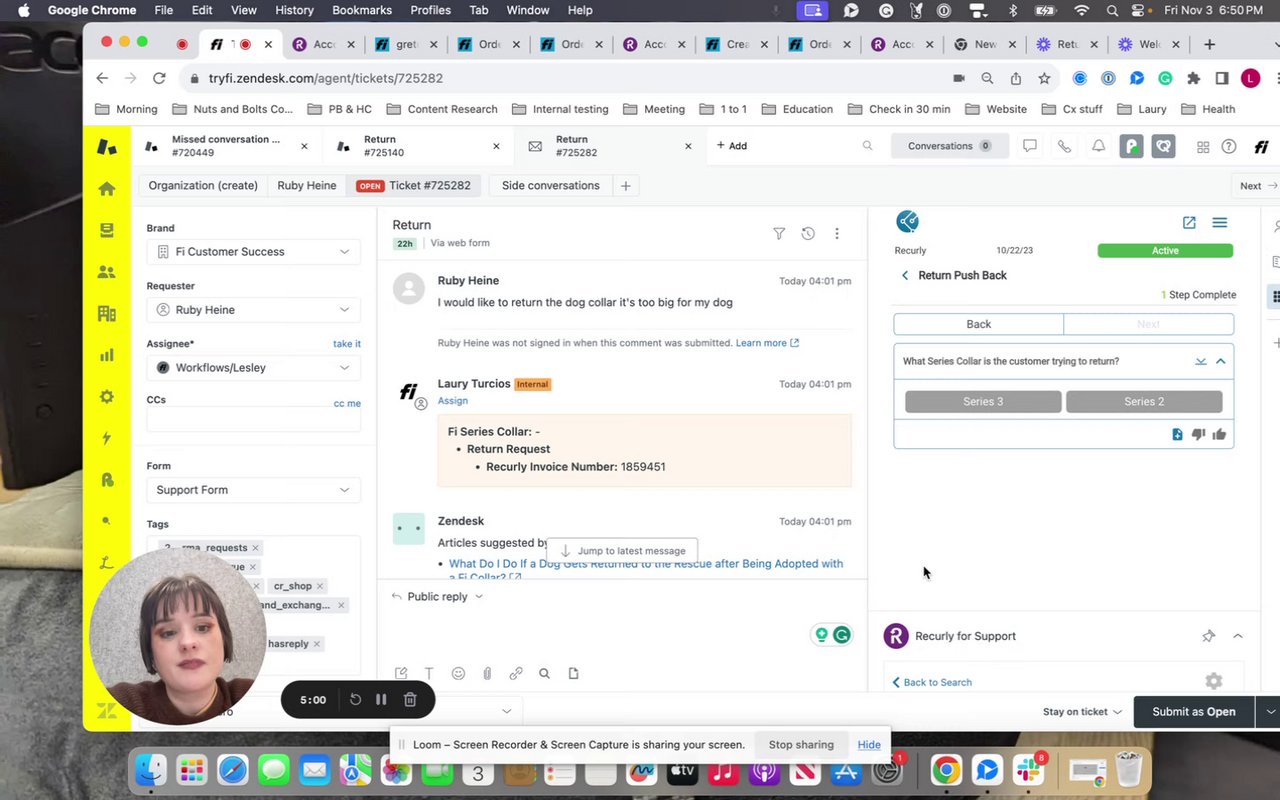Open the chat conversations icon
The image size is (1280, 800).
click(x=1029, y=146)
